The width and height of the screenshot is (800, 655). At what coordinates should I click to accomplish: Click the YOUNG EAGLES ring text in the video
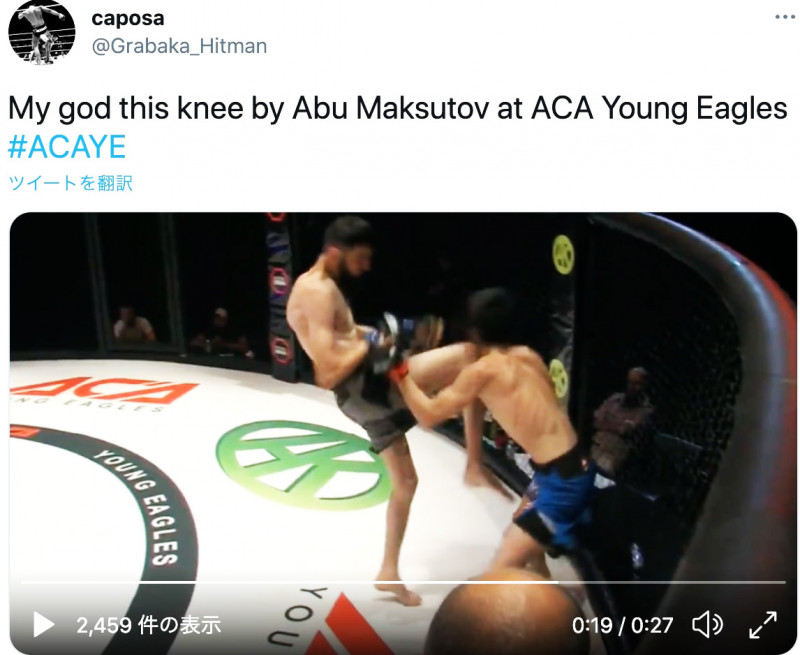coord(140,500)
